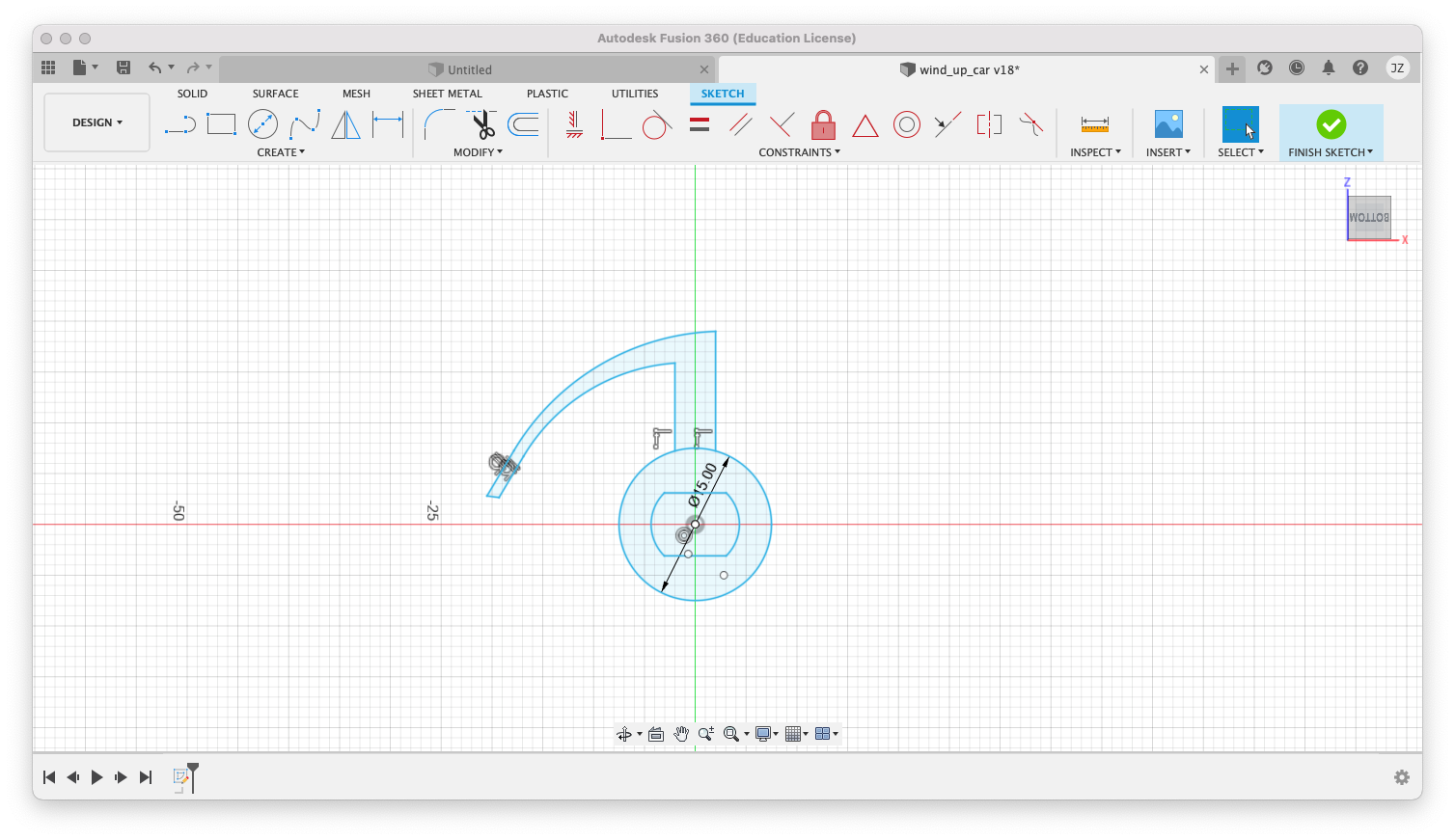
Task: Apply the Tangent constraint
Action: 657,124
